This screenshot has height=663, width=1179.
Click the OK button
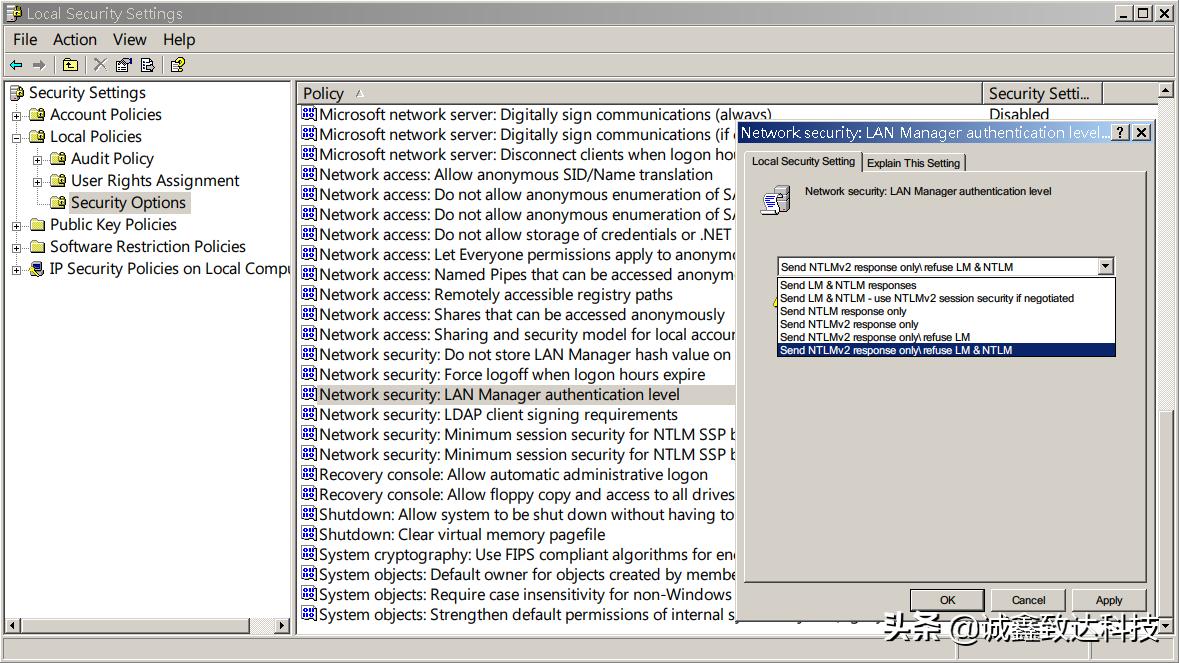(x=947, y=600)
